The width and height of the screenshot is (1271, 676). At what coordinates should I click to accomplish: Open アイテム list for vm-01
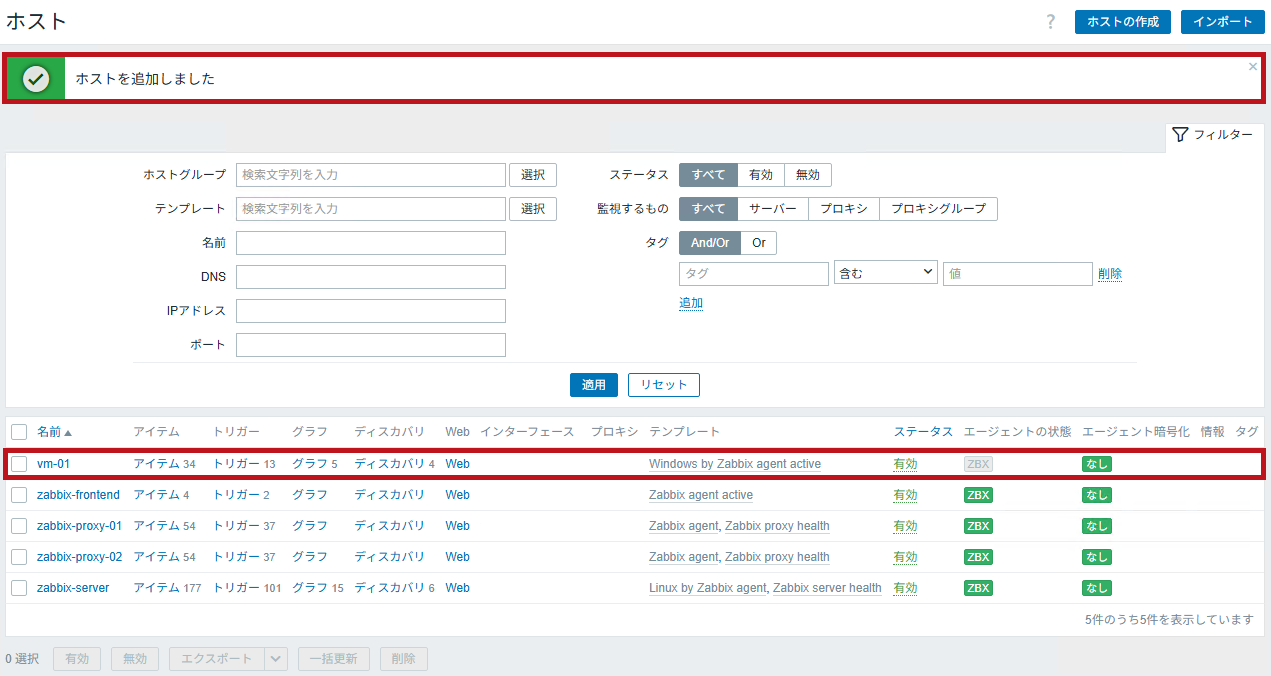tap(157, 464)
